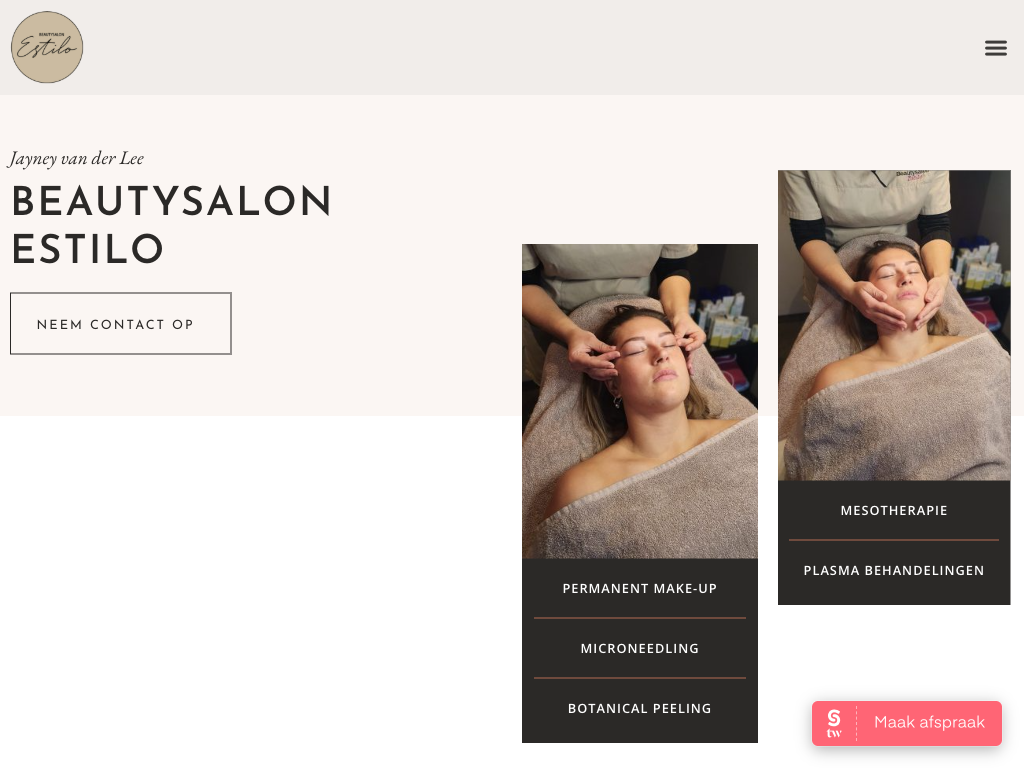Open the Permanent Make-up link
Image resolution: width=1024 pixels, height=768 pixels.
tap(639, 588)
